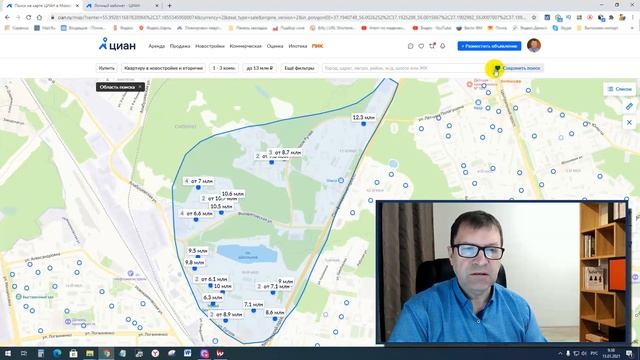The image size is (640, 360).
Task: Open Ещё фильтры
Action: (299, 68)
